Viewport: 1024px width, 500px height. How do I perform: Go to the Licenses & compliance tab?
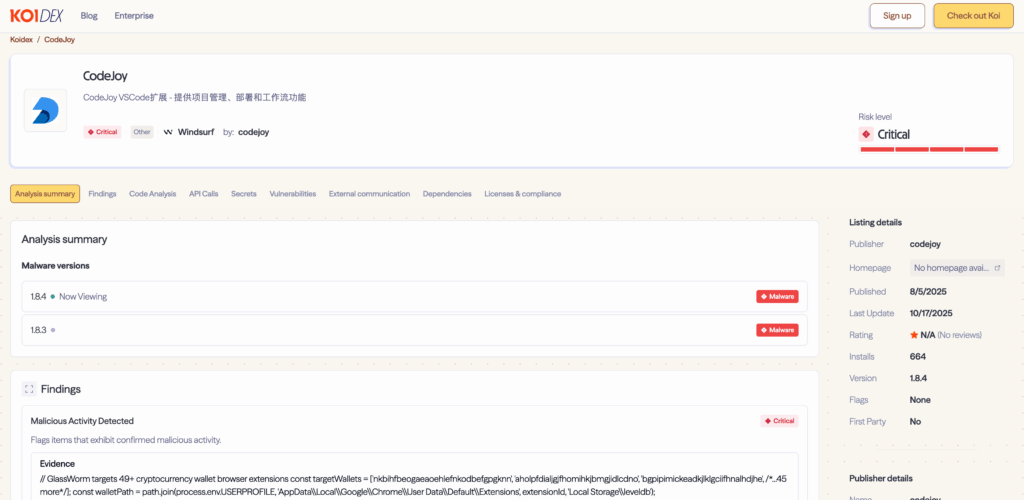[x=522, y=194]
